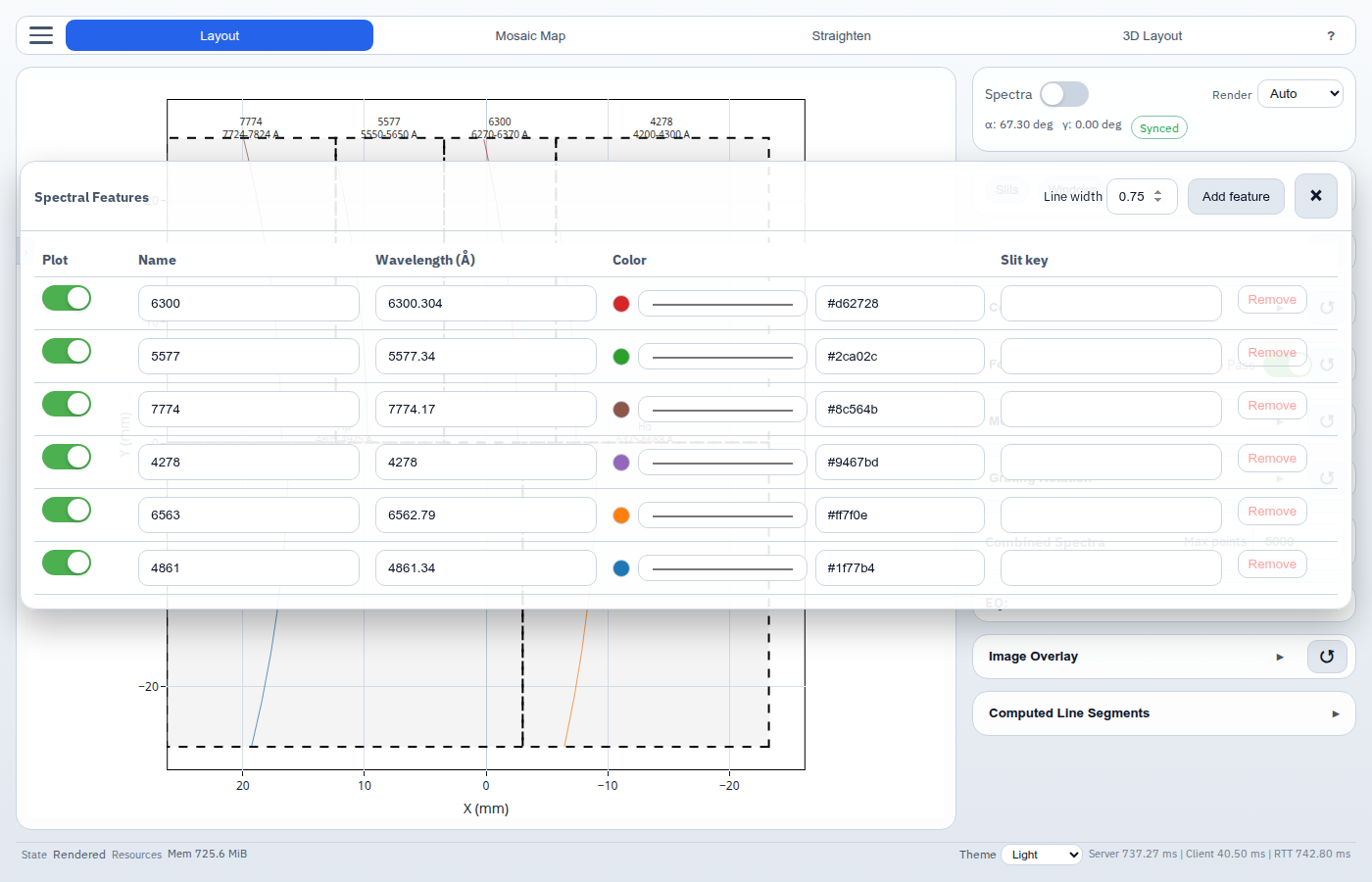Screen dimensions: 1372x882
Task: Edit hex color field #8c564b
Action: [900, 410]
